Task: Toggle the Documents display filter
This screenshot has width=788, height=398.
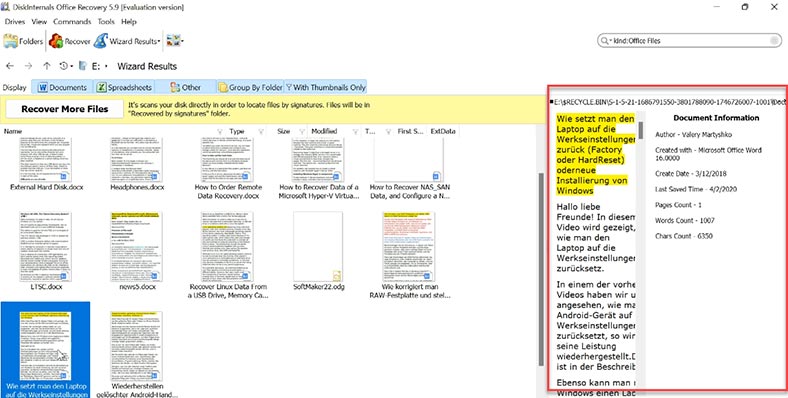Action: pos(63,87)
